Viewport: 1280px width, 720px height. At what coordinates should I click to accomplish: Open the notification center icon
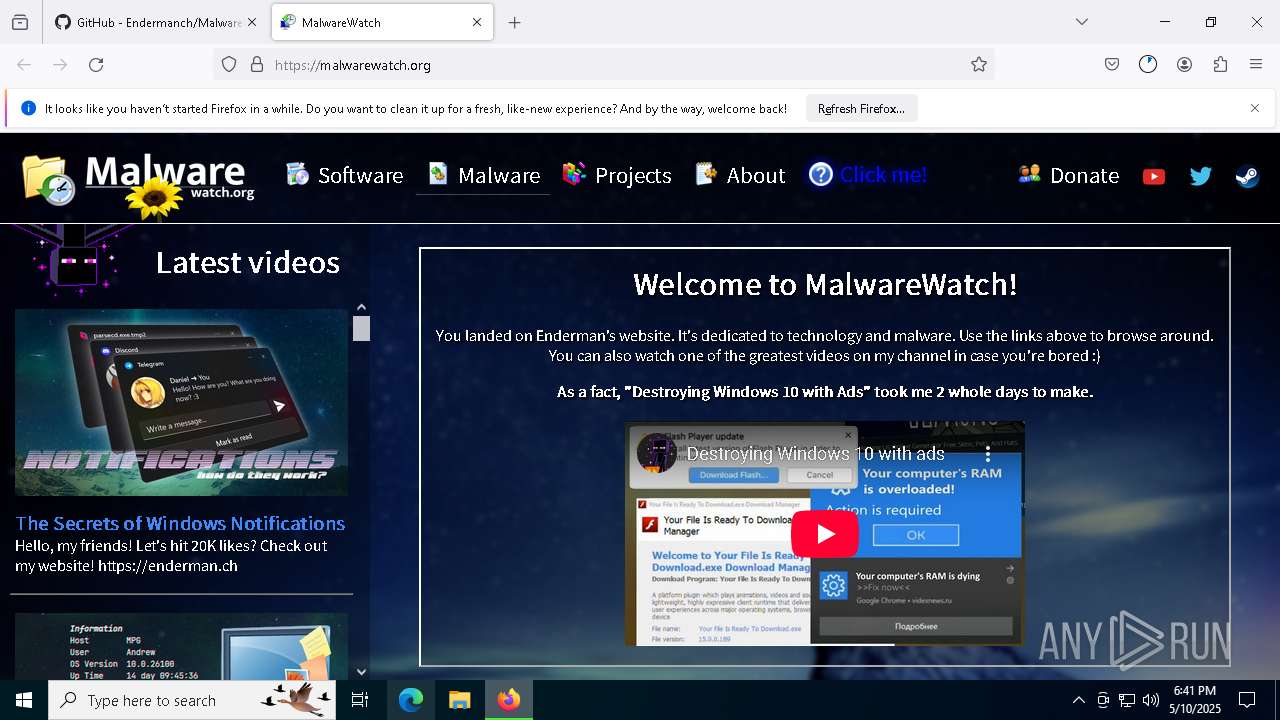1247,700
